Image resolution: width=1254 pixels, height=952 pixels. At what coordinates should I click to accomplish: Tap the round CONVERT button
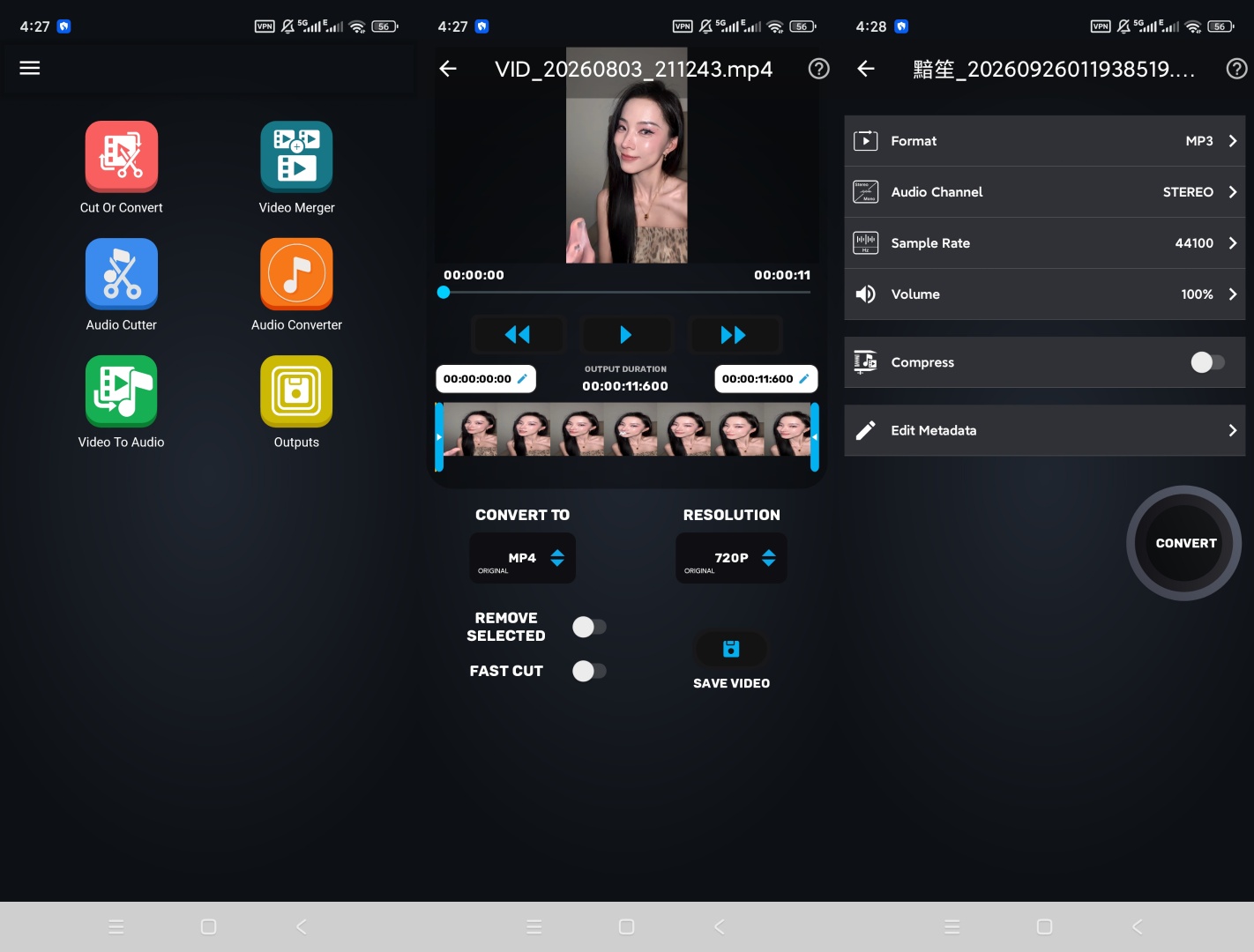pos(1184,543)
